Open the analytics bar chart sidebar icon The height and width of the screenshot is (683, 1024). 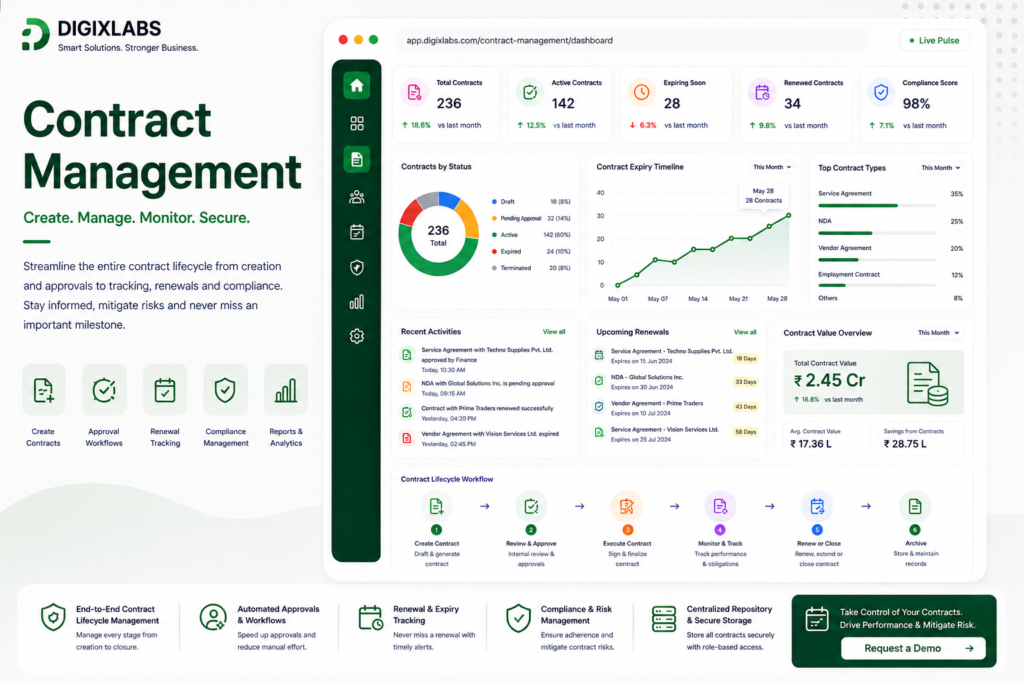pyautogui.click(x=357, y=302)
